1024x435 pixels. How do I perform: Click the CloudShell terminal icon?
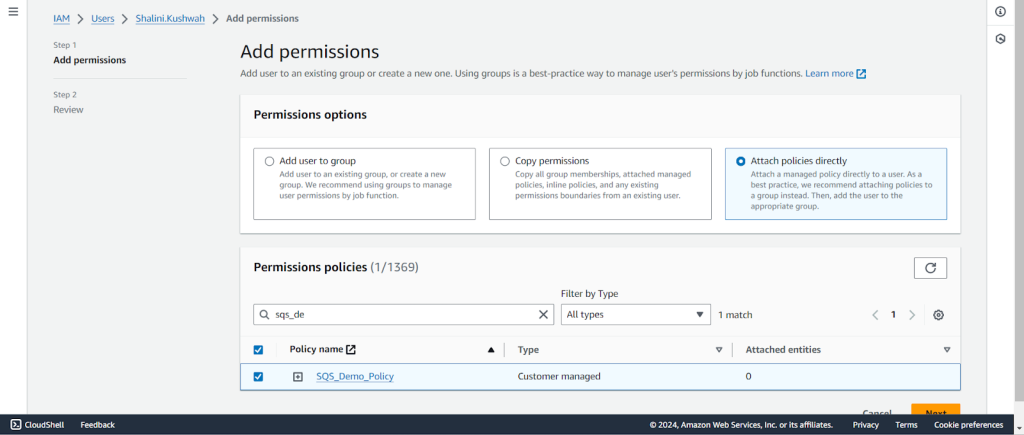click(x=16, y=425)
